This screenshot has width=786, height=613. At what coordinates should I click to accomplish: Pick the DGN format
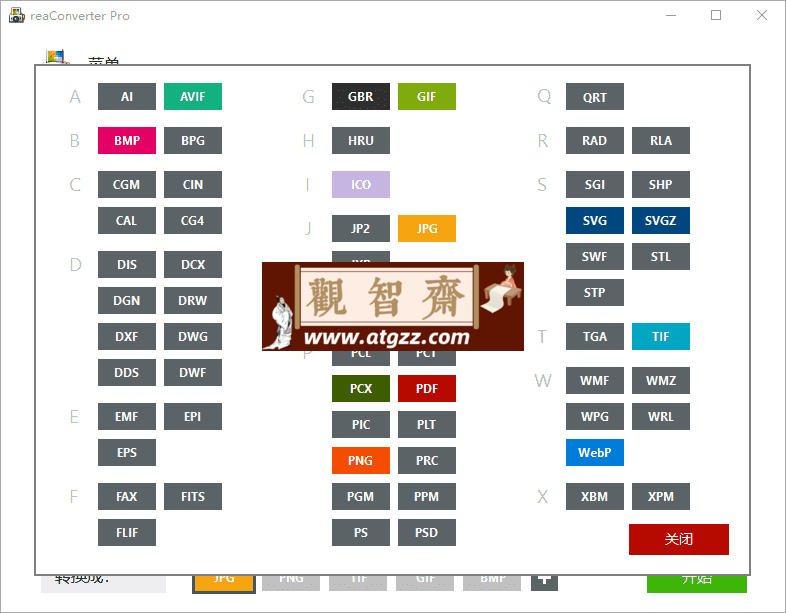point(127,300)
